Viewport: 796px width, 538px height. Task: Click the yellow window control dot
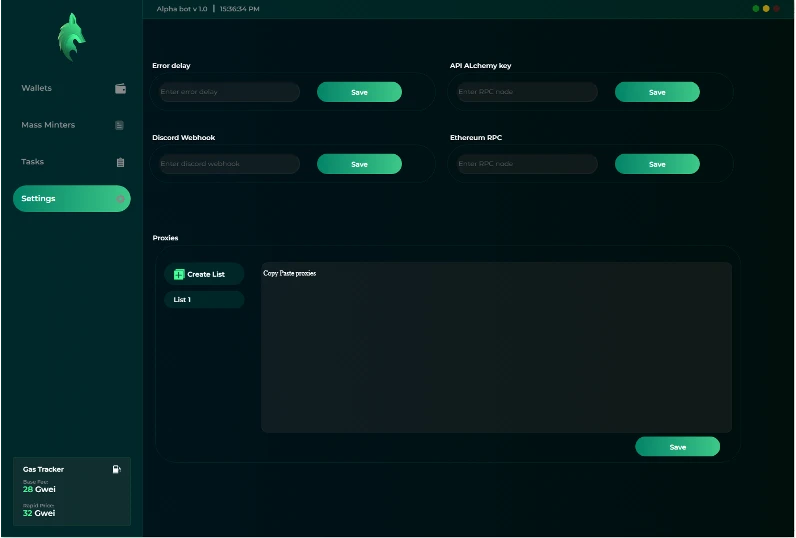point(766,9)
